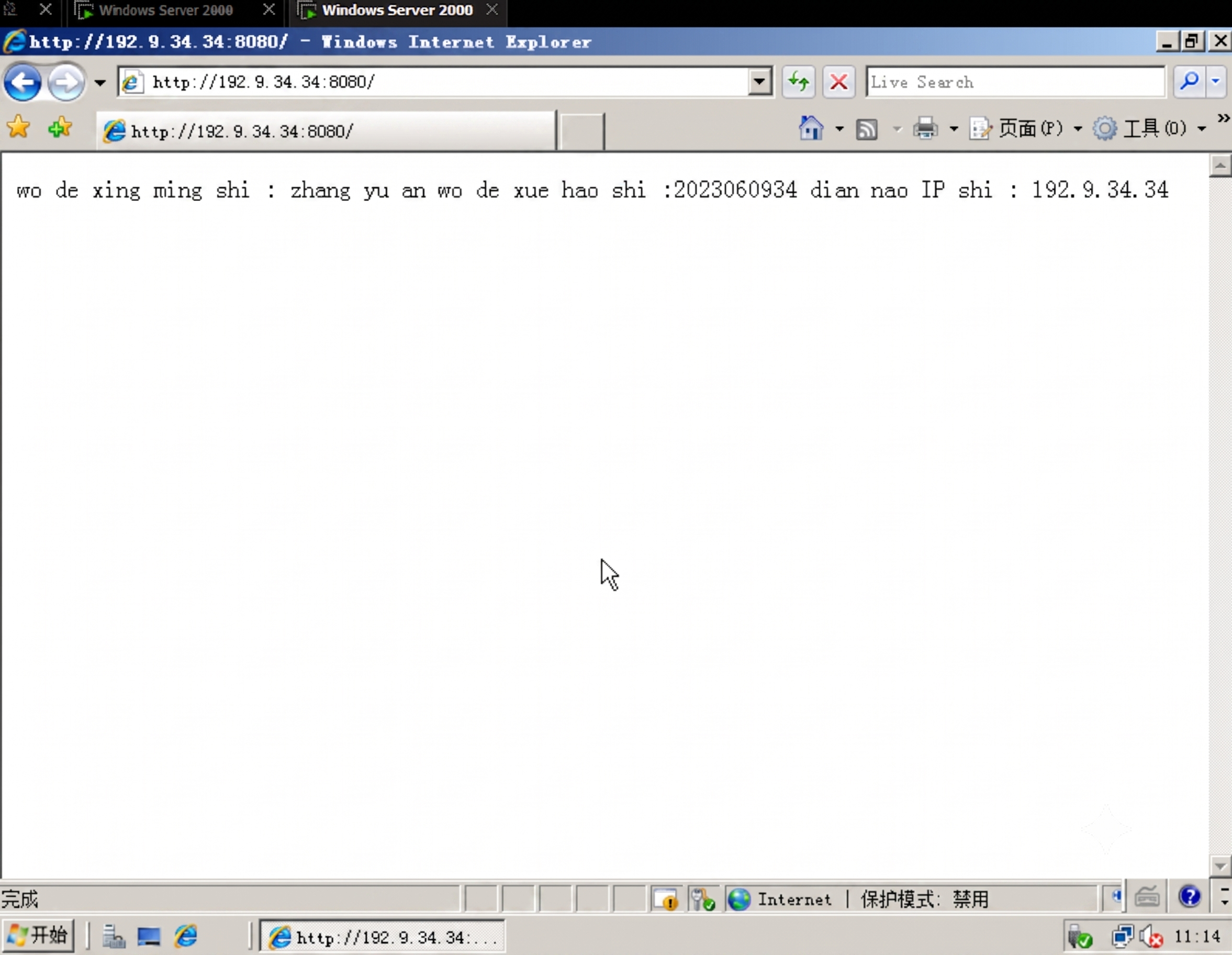Click the network connection tray icon
The height and width of the screenshot is (955, 1232).
[x=1122, y=936]
